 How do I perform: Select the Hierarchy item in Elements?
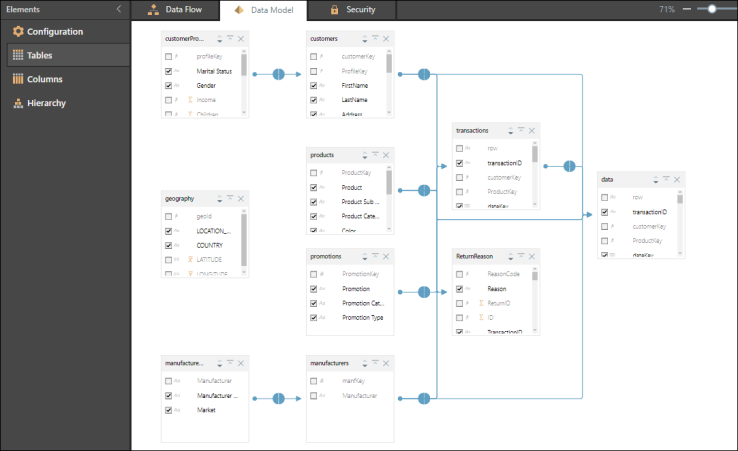tap(47, 103)
